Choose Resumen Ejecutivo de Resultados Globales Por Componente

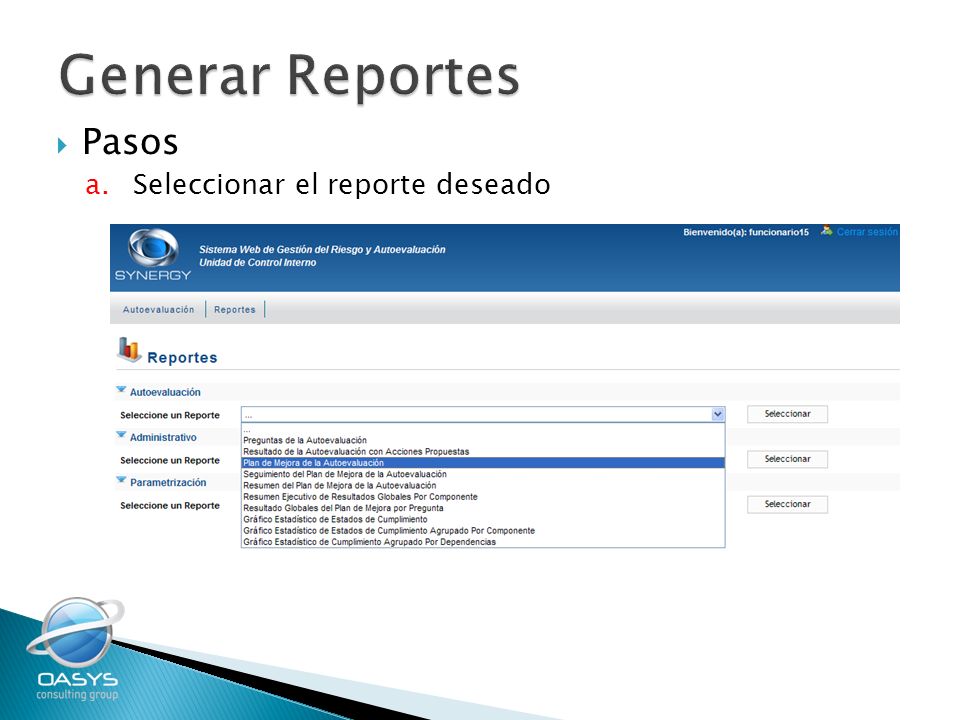coord(483,497)
